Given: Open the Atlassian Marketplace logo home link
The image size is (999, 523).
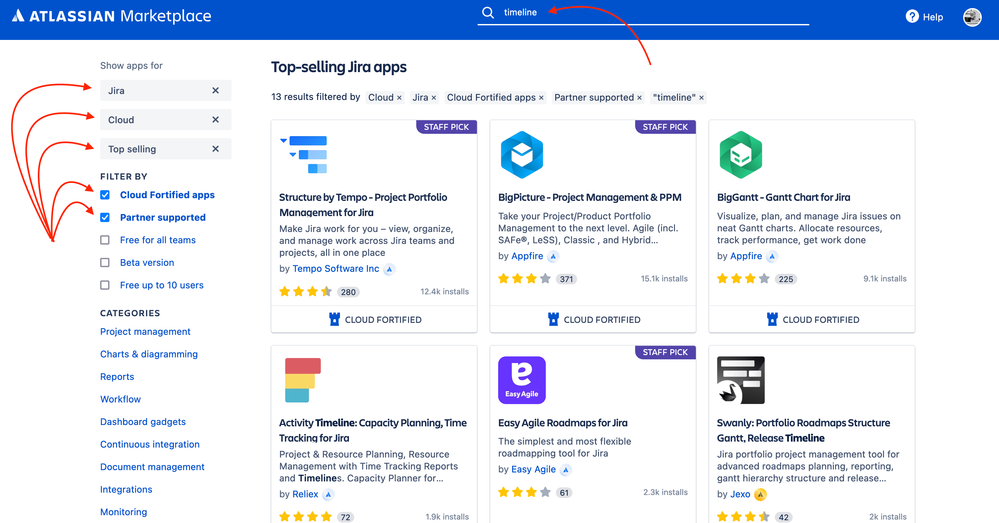Looking at the screenshot, I should 111,16.
